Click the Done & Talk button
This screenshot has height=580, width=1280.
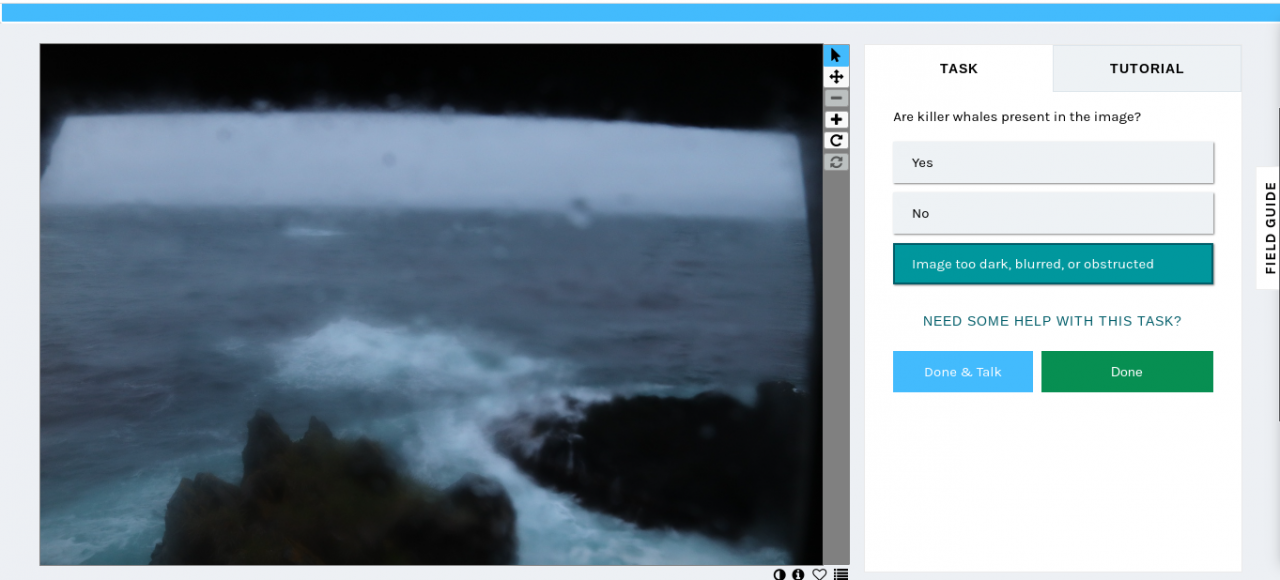[x=963, y=371]
